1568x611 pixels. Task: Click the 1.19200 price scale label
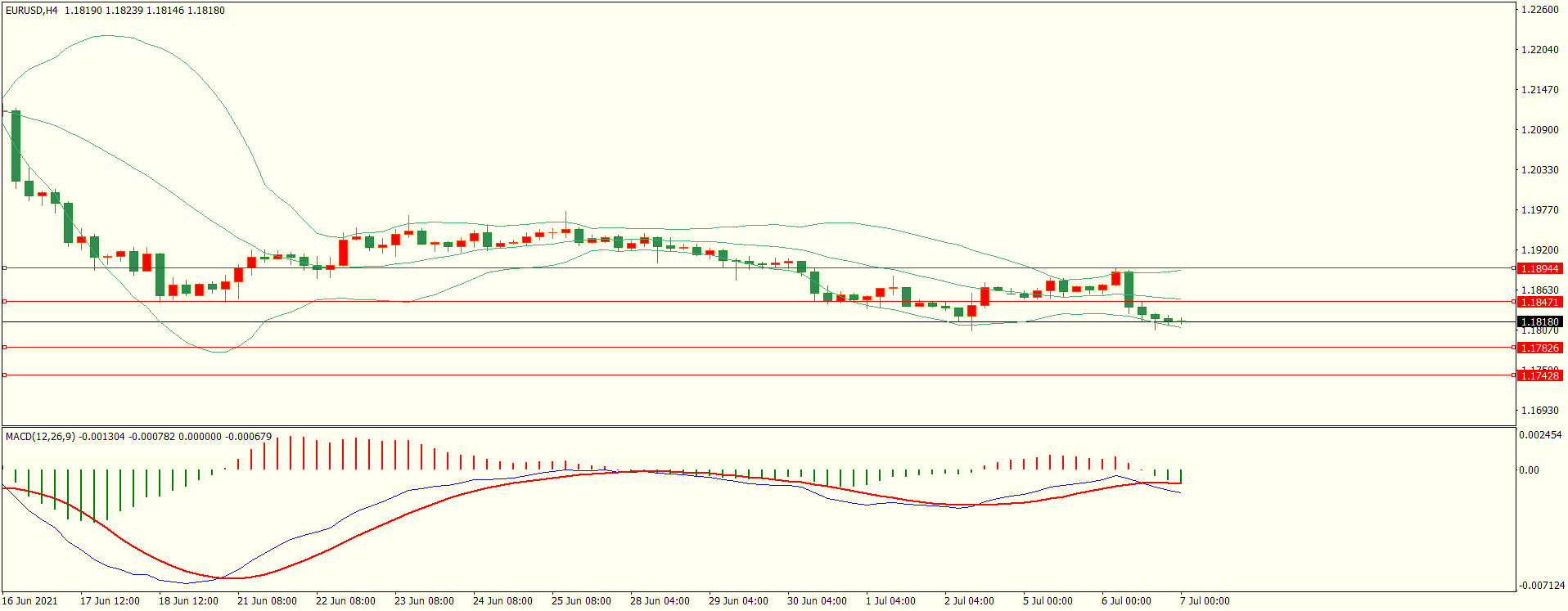(1539, 250)
